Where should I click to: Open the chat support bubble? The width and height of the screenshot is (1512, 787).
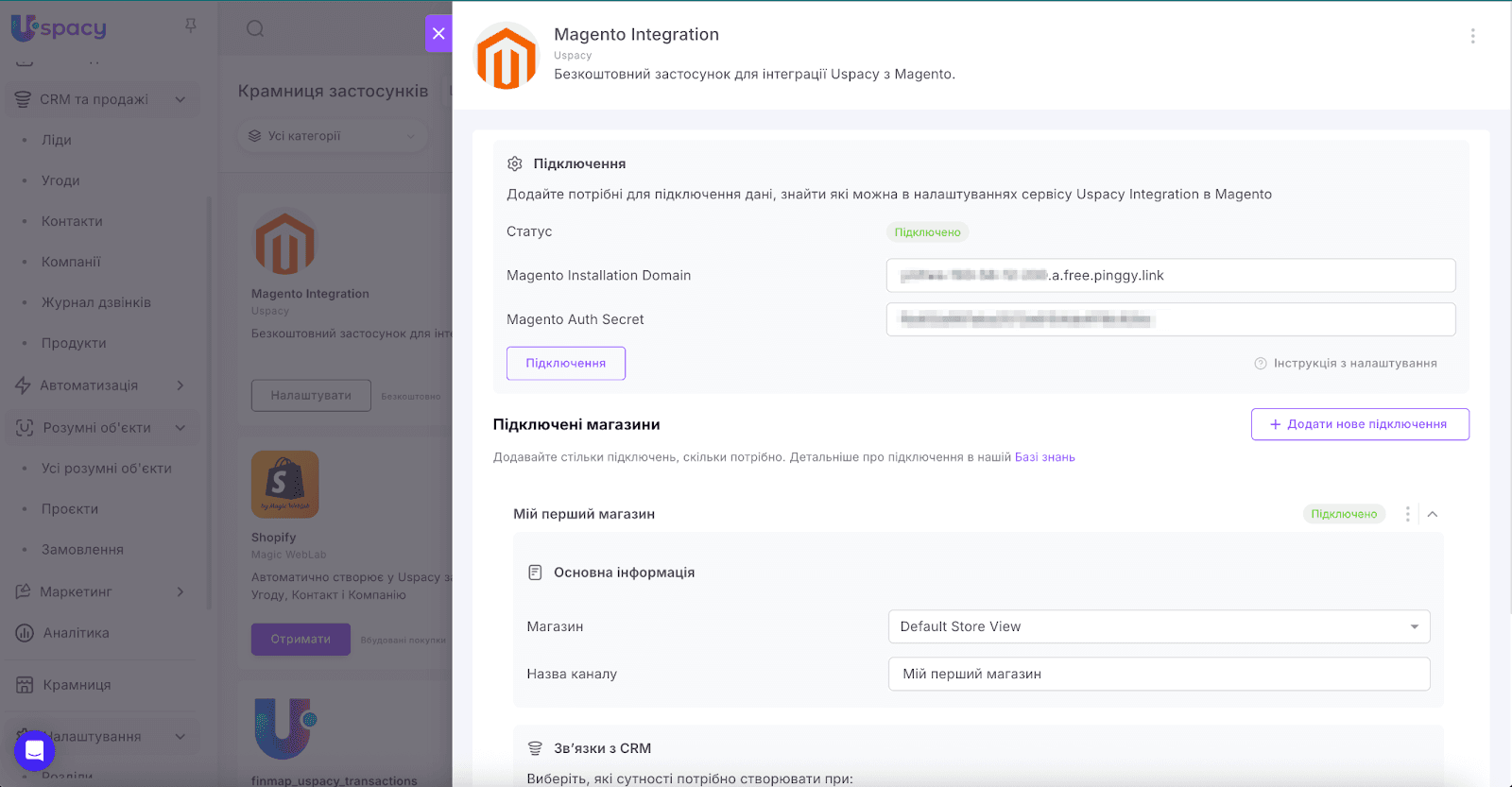pyautogui.click(x=35, y=751)
